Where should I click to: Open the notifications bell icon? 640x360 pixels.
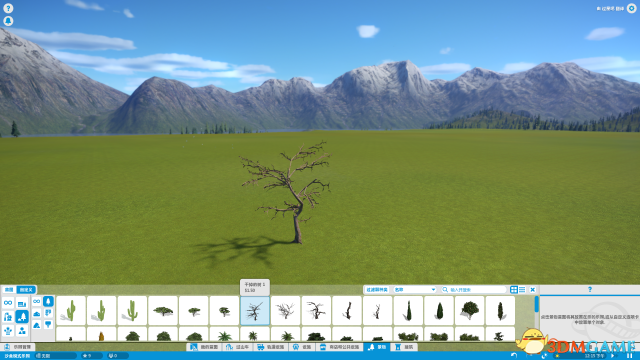(8, 21)
